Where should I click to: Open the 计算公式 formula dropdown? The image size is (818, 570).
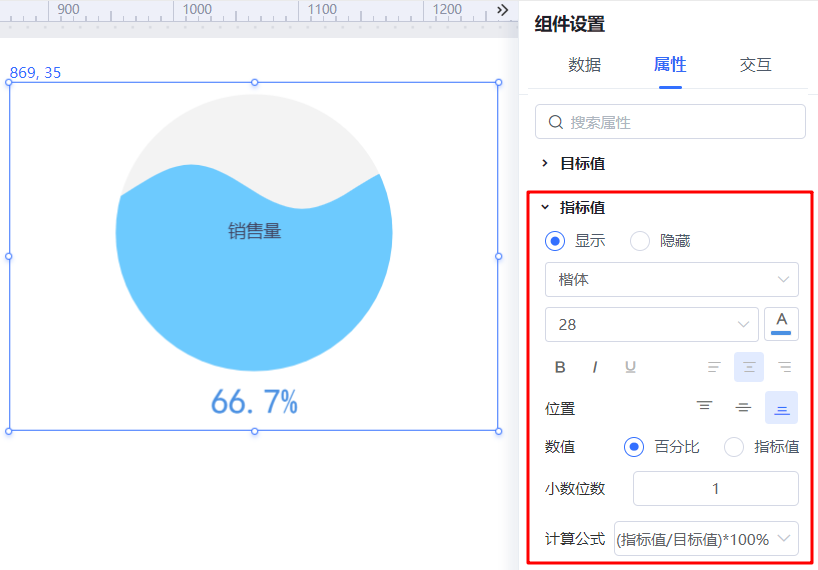(706, 539)
